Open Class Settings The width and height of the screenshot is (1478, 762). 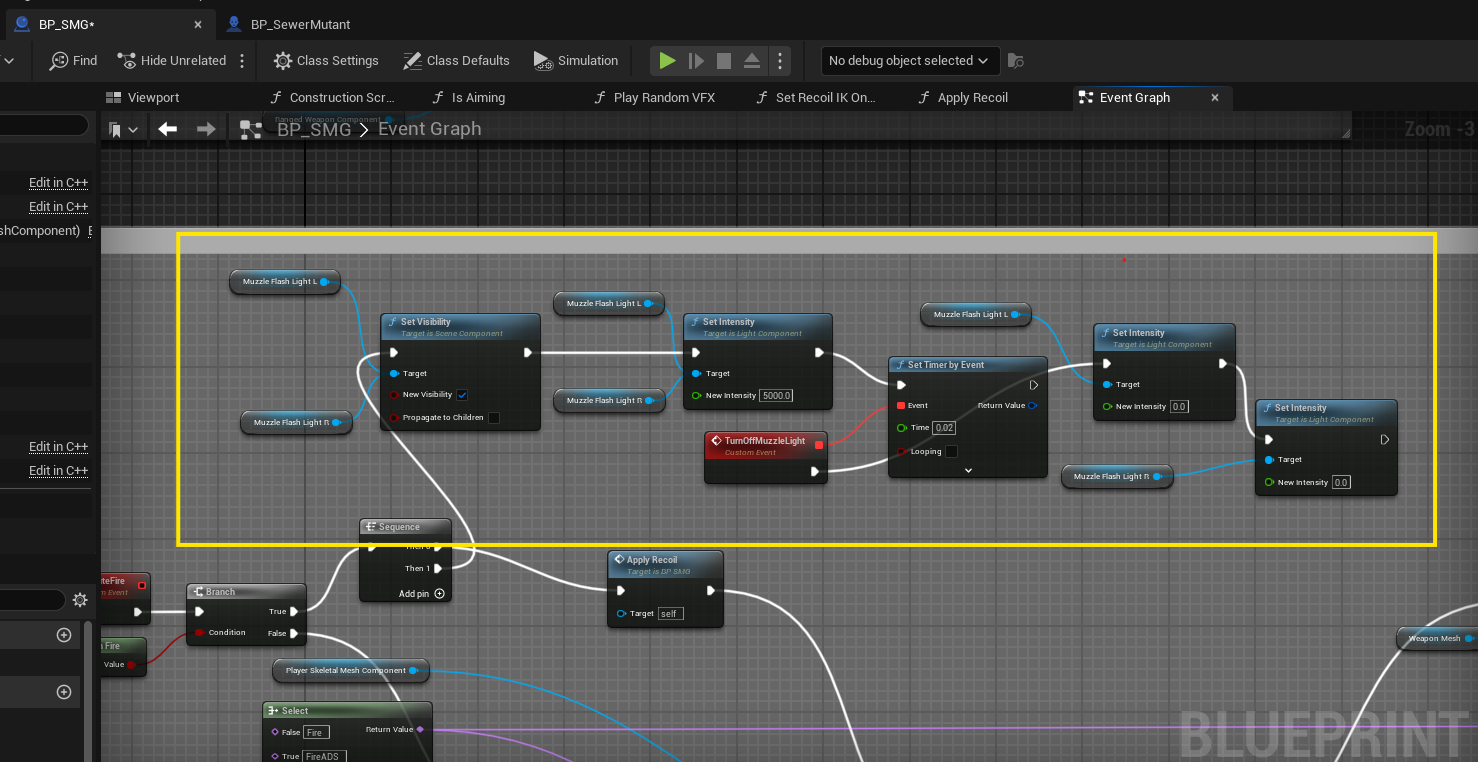click(x=326, y=61)
